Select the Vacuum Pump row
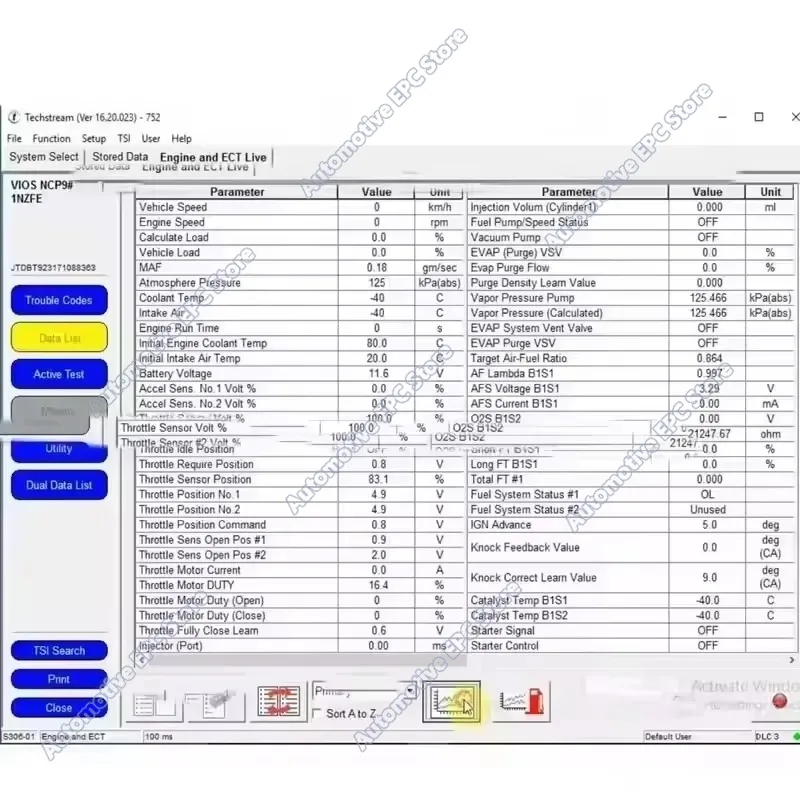Viewport: 800px width, 800px height. 631,237
